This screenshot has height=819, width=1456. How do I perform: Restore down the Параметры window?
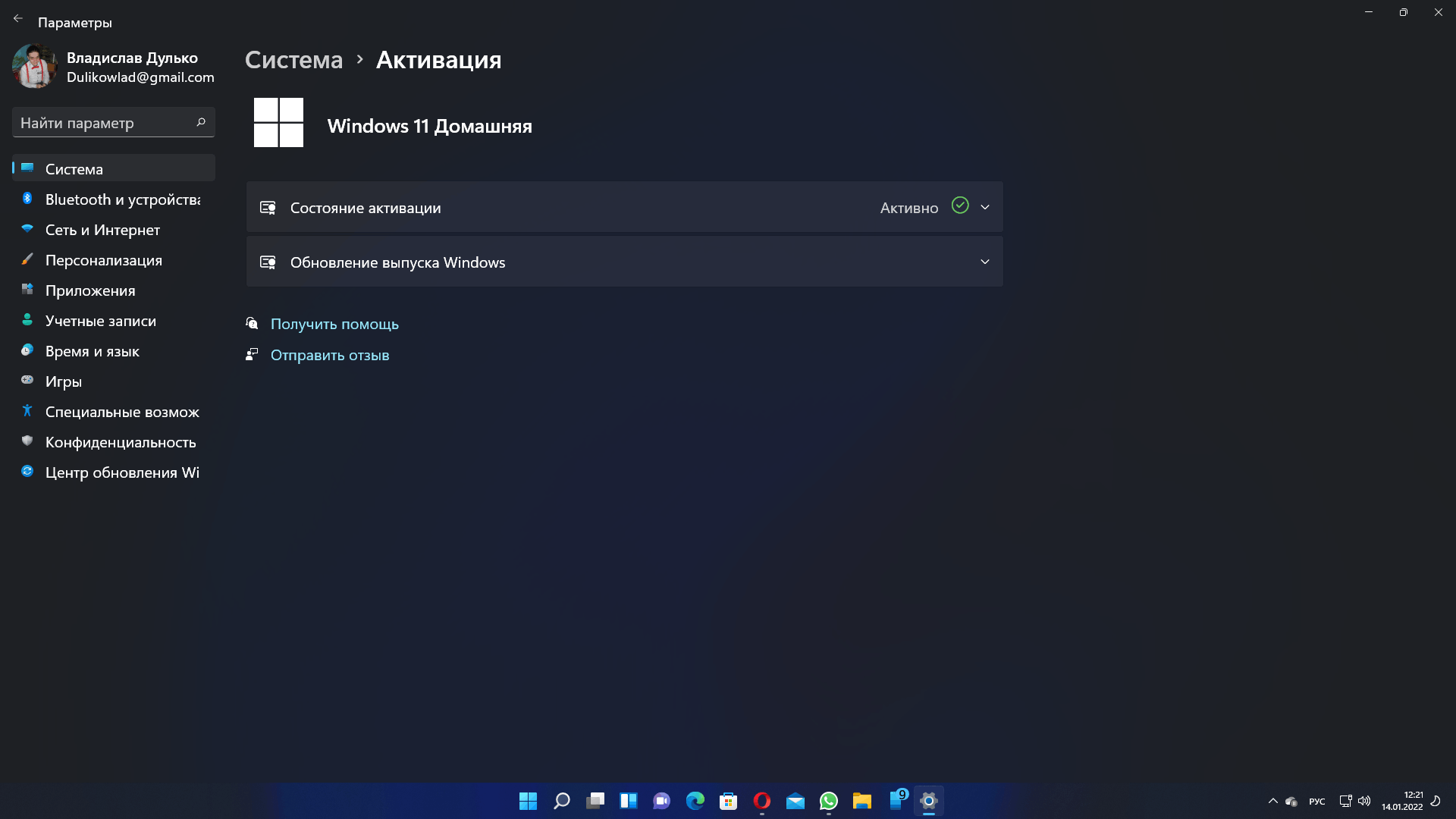pos(1404,12)
